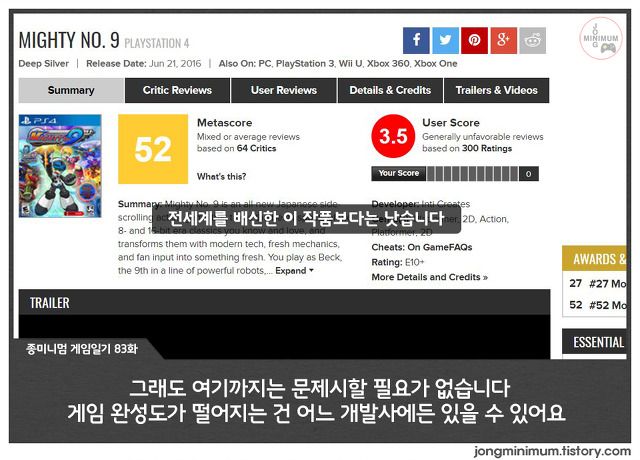Open the Trailers & Videos tab

coord(496,90)
